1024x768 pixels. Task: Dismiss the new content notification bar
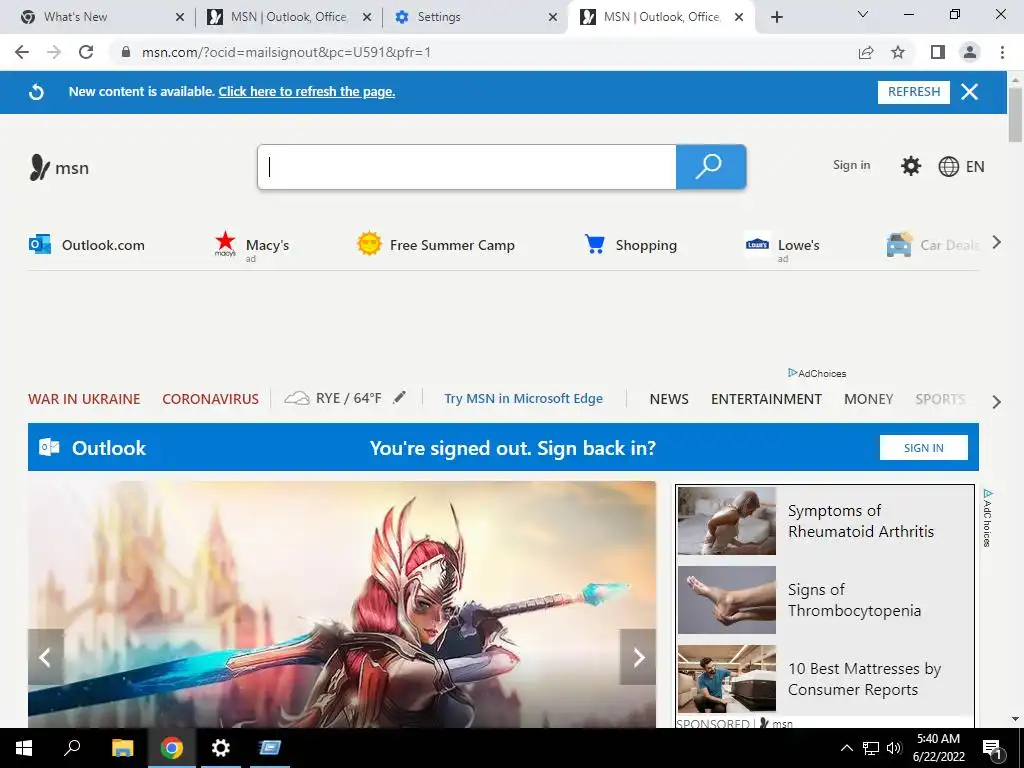pos(970,92)
